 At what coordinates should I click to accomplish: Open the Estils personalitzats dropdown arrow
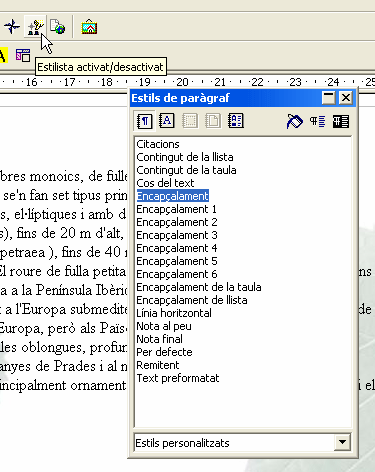pos(342,443)
